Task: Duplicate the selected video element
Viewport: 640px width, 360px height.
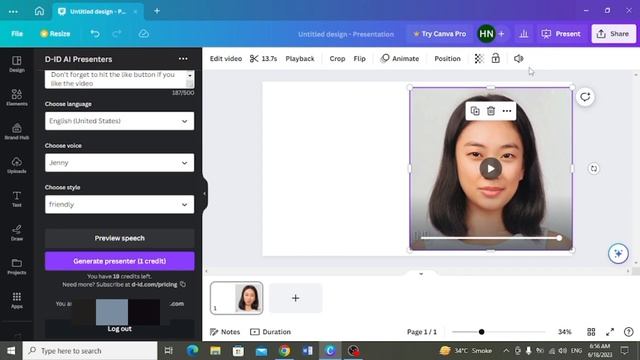Action: click(x=475, y=111)
